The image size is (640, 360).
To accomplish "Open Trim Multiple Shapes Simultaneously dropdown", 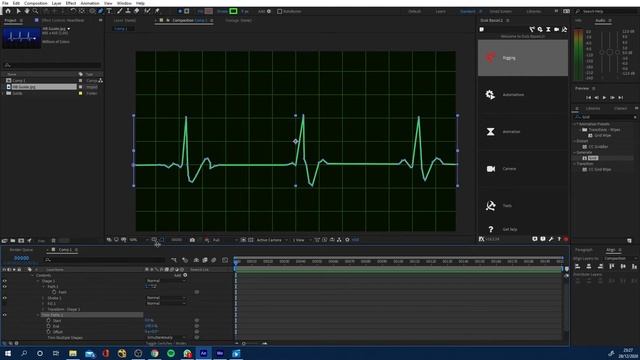I will [166, 338].
